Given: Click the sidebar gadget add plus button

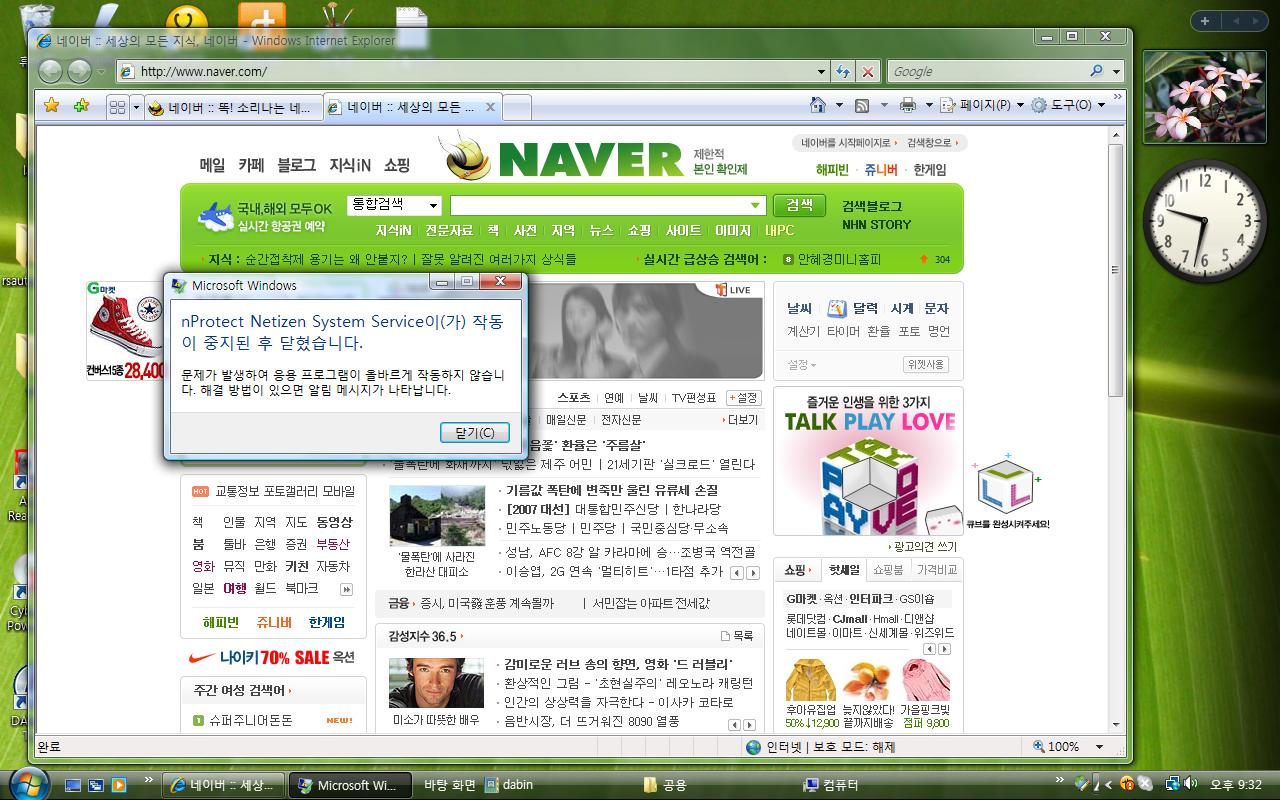Looking at the screenshot, I should (x=1205, y=21).
